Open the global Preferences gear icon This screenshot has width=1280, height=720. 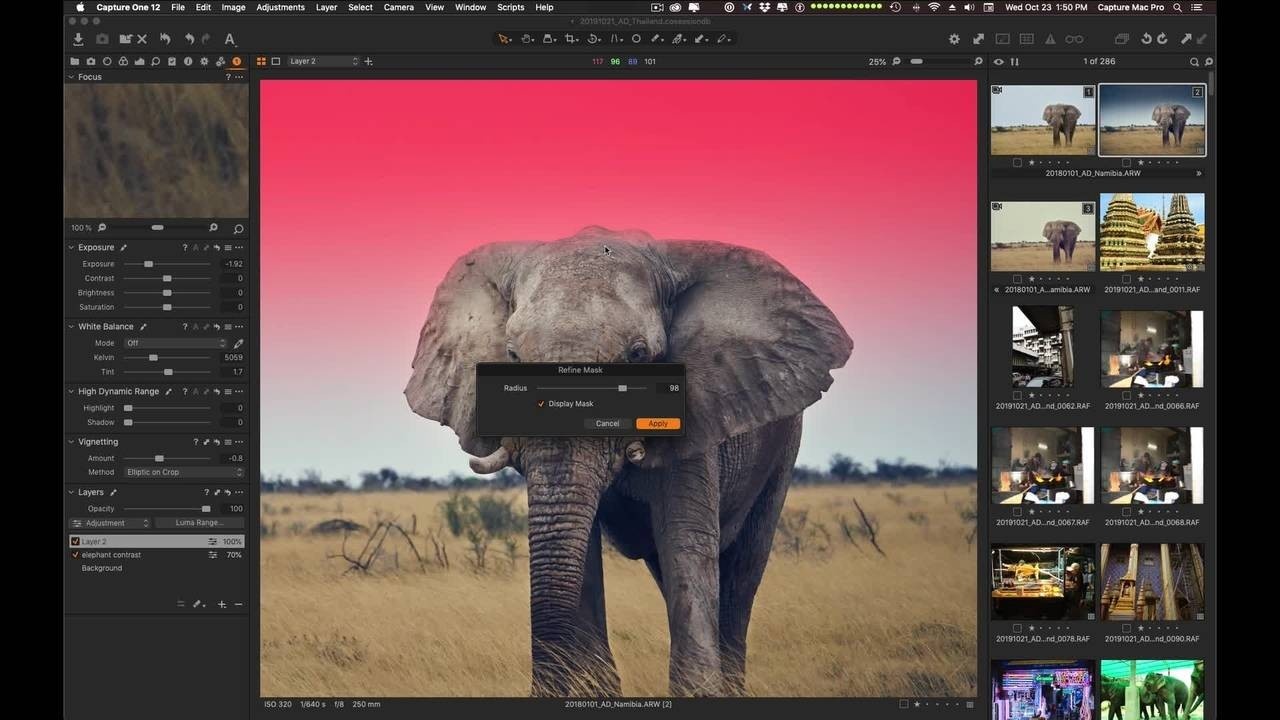[954, 39]
